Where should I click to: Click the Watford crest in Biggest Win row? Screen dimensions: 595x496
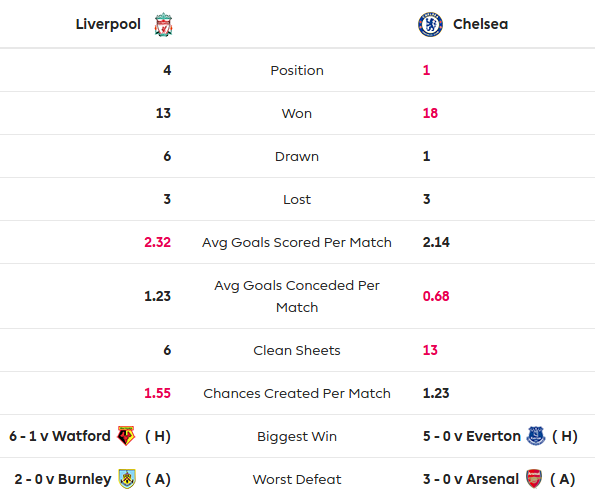coord(126,436)
